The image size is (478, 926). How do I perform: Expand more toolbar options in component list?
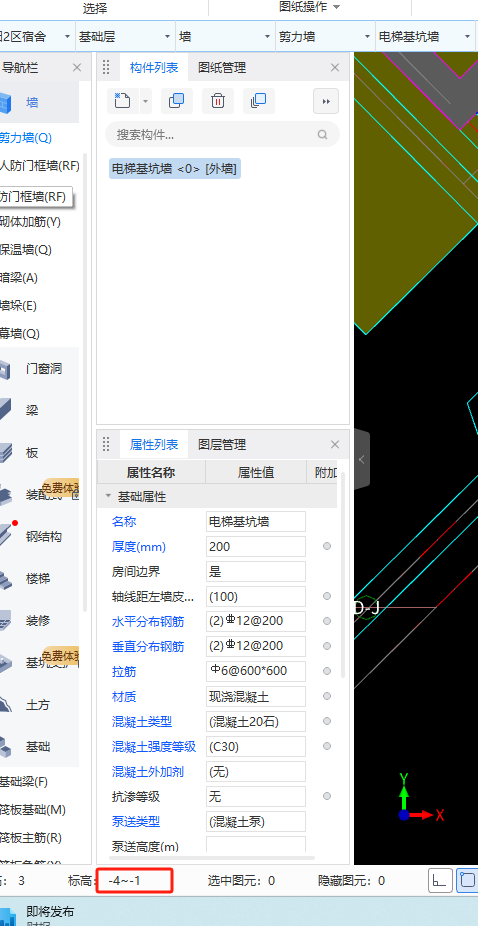tap(326, 101)
